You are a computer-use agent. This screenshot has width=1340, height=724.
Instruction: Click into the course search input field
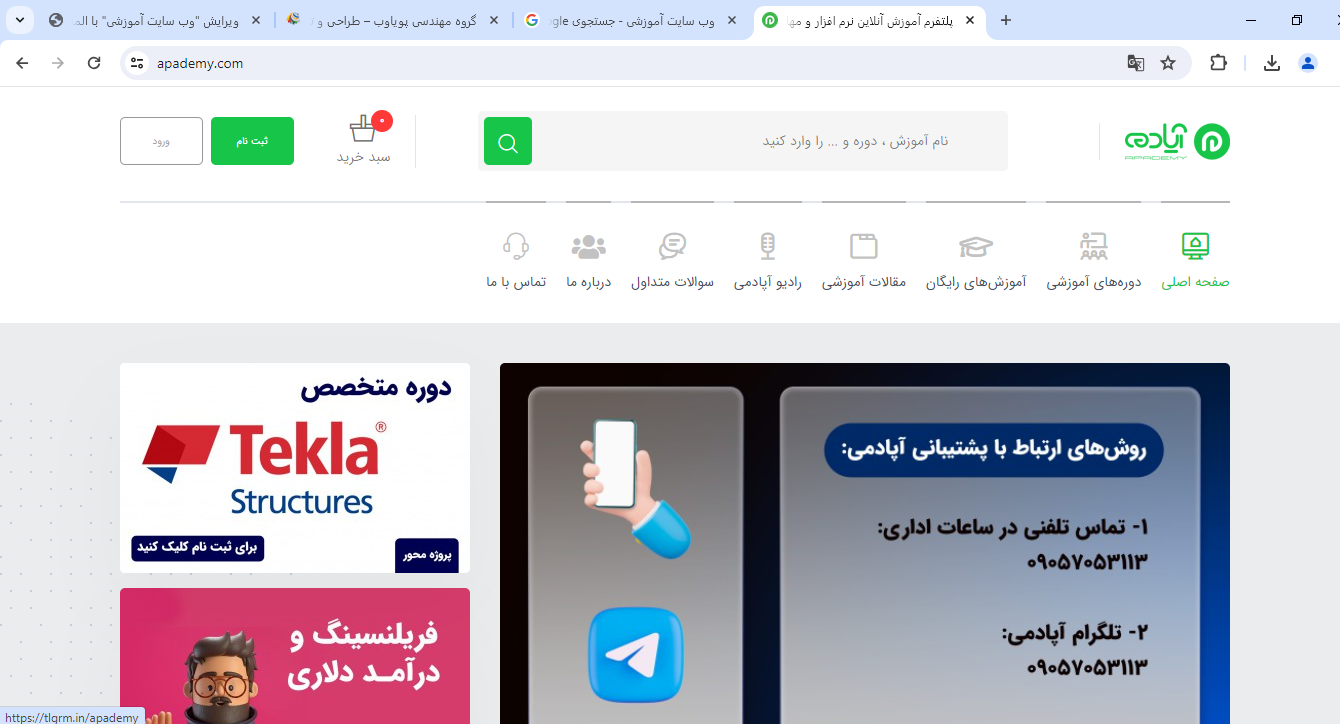770,141
